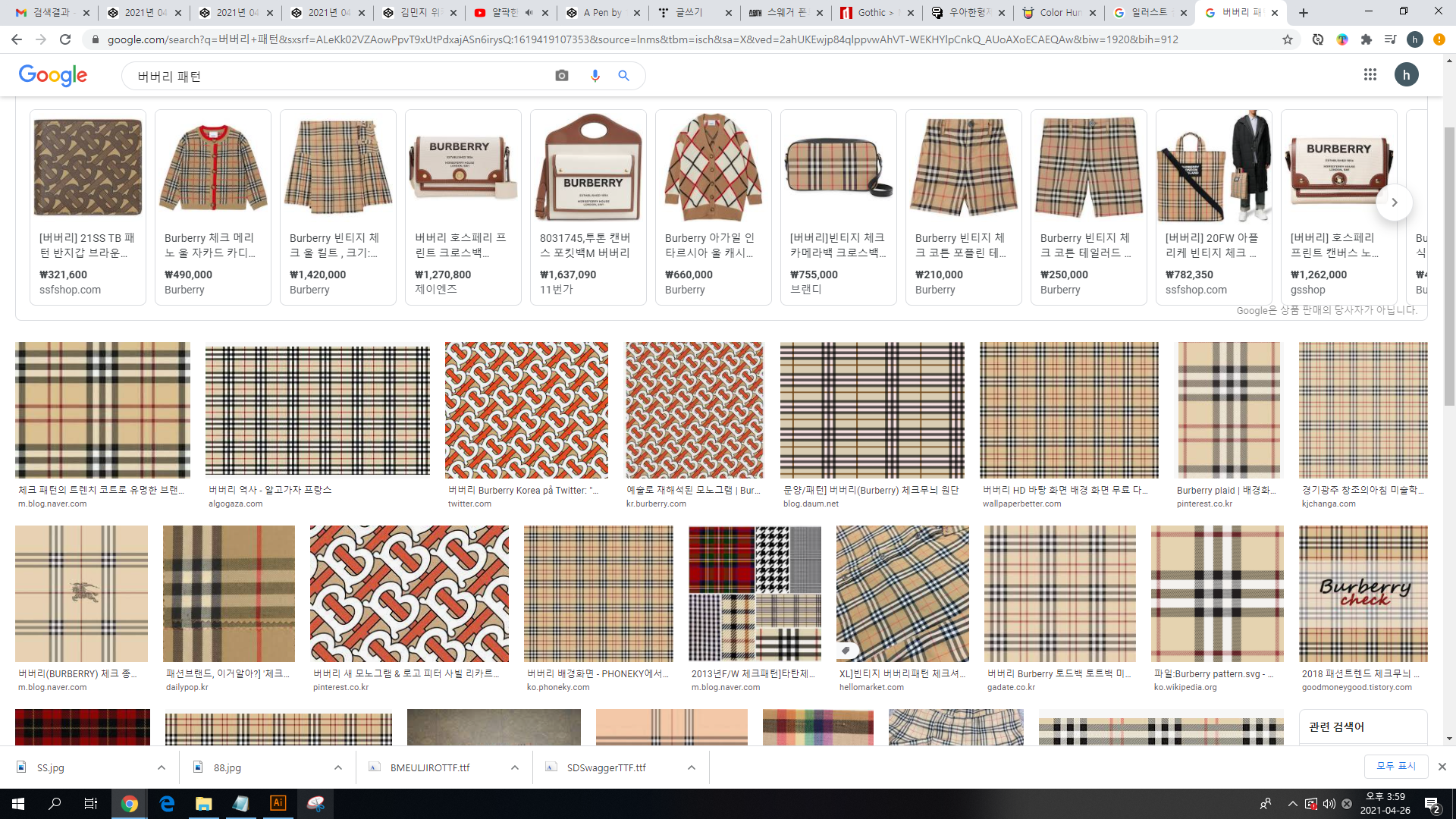Viewport: 1456px width, 819px height.
Task: Click the blue search magnifier icon
Action: (x=623, y=76)
